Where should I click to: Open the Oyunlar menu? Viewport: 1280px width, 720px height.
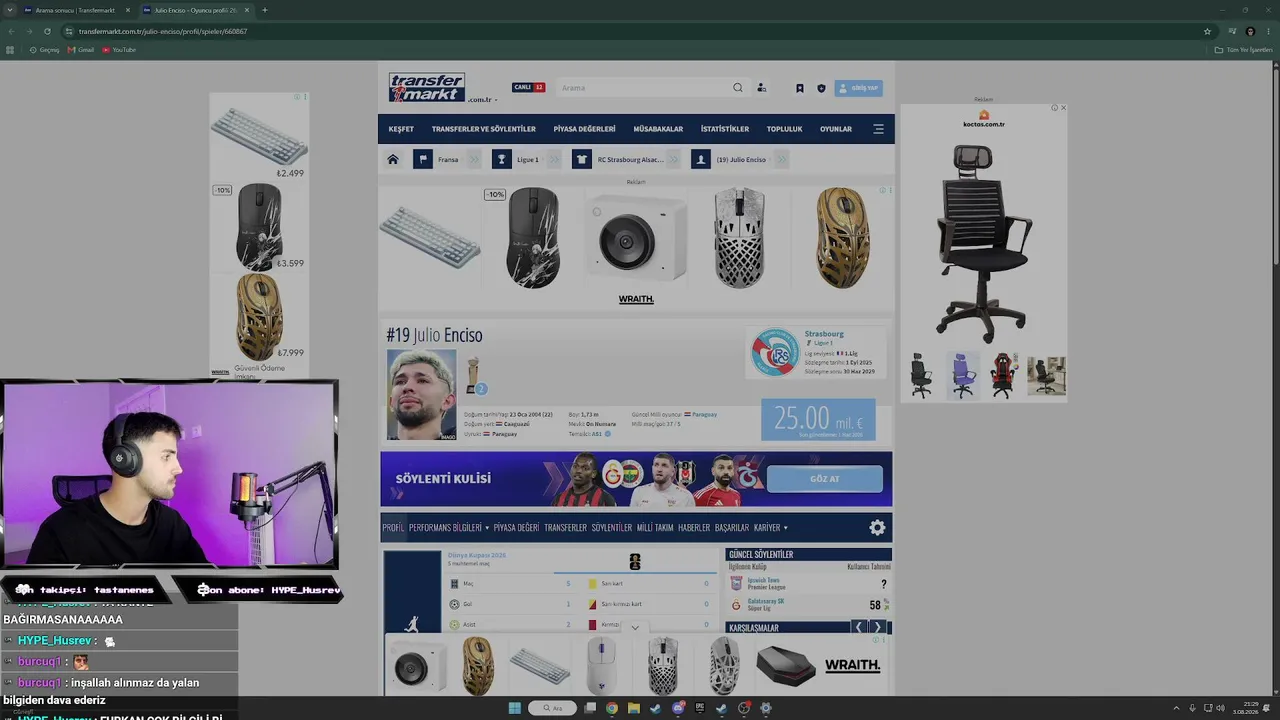click(836, 129)
